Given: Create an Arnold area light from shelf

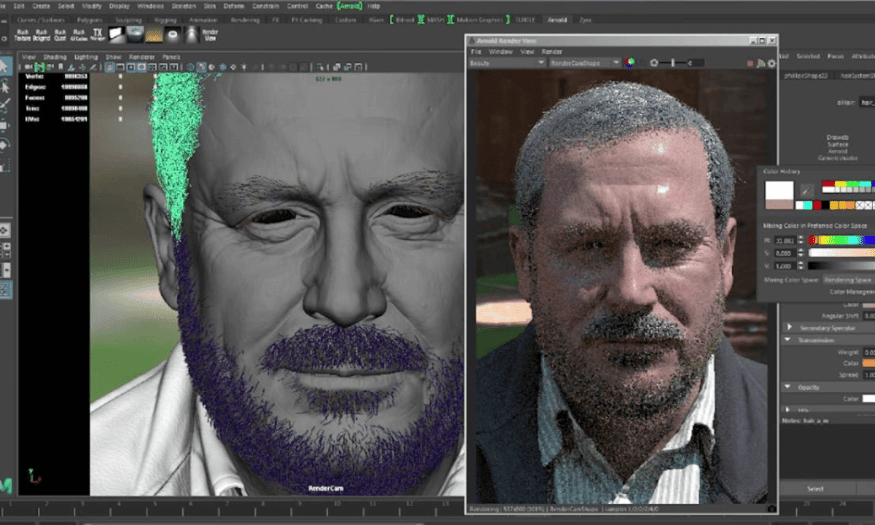Looking at the screenshot, I should tap(117, 35).
